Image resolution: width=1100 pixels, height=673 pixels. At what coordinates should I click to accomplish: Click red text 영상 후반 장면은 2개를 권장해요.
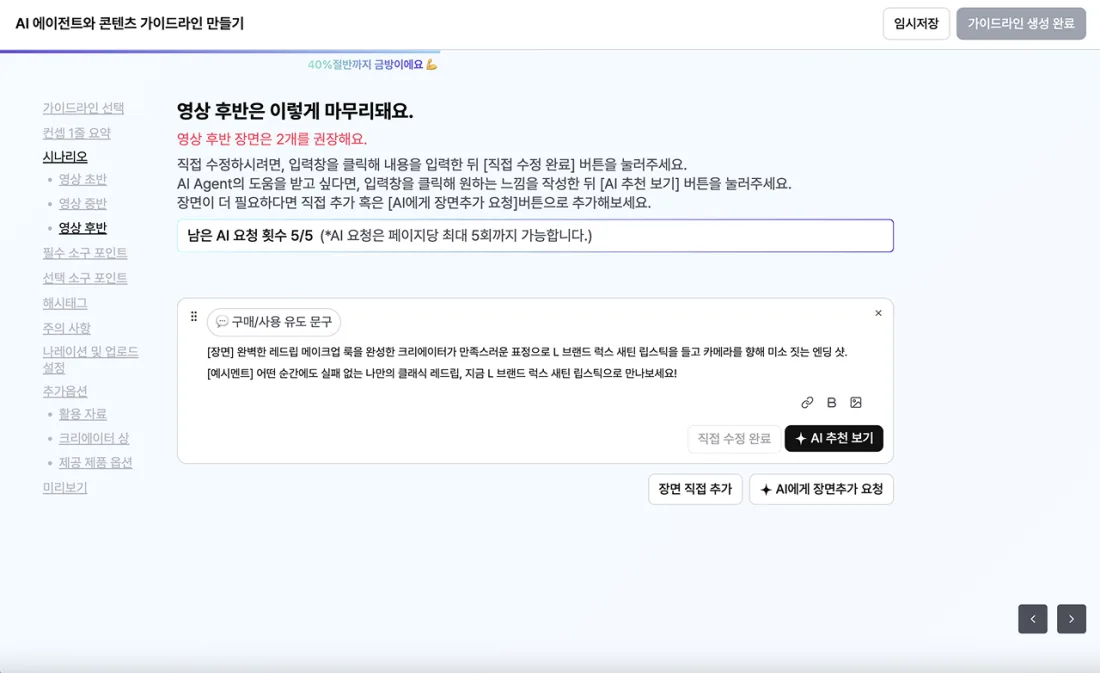coord(271,139)
